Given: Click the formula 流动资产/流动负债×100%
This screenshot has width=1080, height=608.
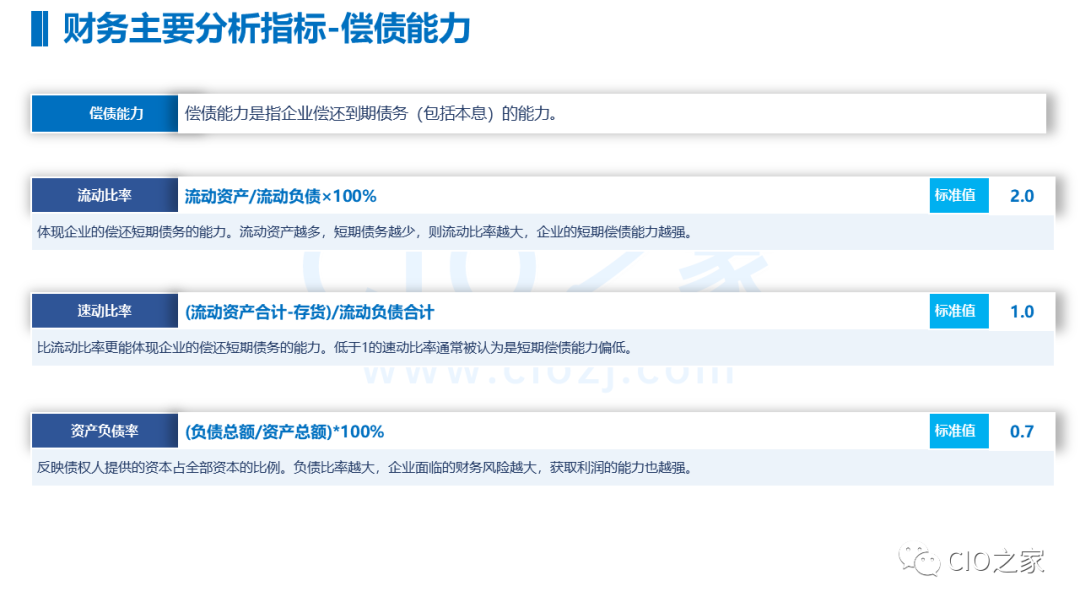Looking at the screenshot, I should (280, 196).
